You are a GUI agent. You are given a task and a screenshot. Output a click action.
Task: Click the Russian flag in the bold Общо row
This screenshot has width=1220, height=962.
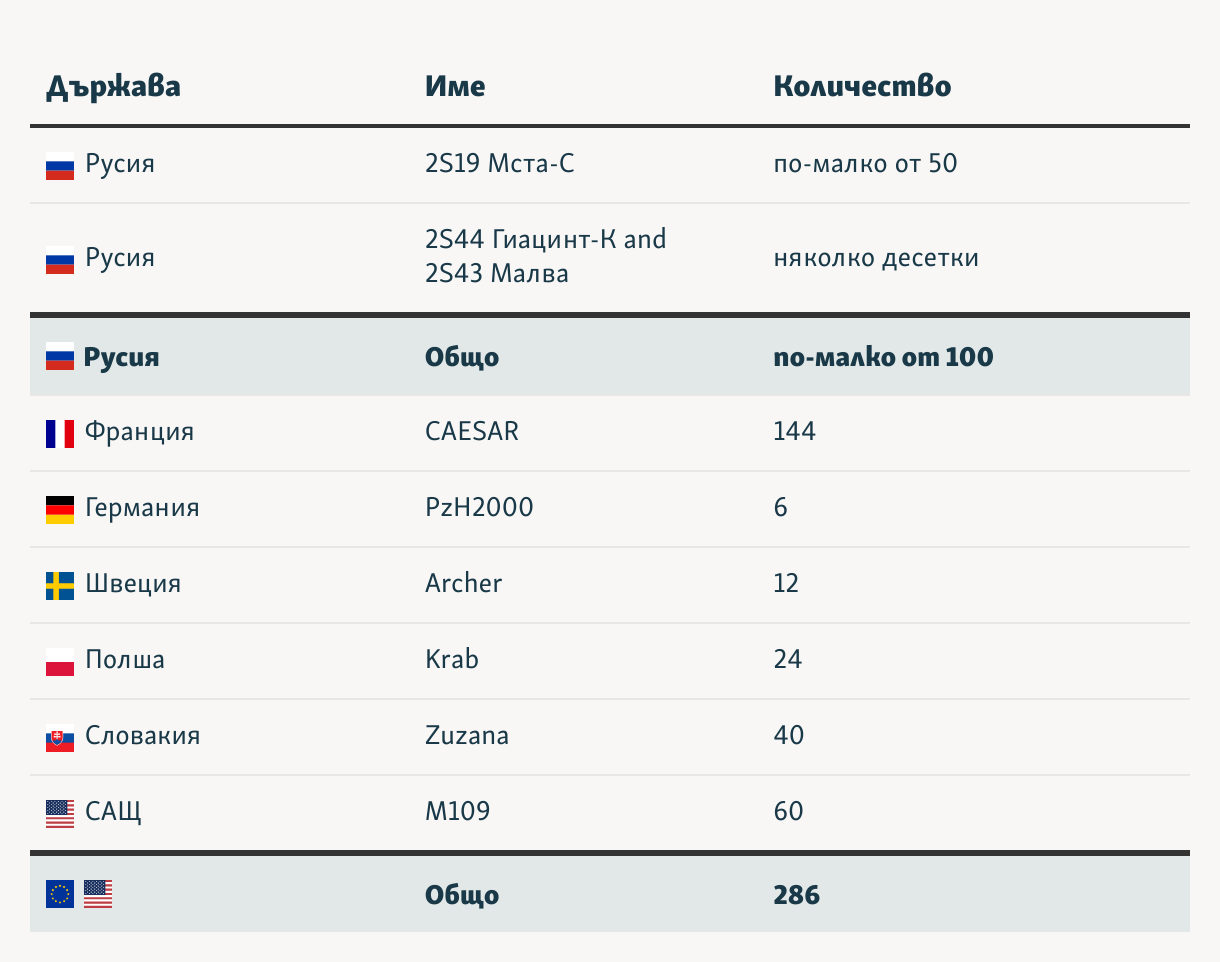(60, 357)
